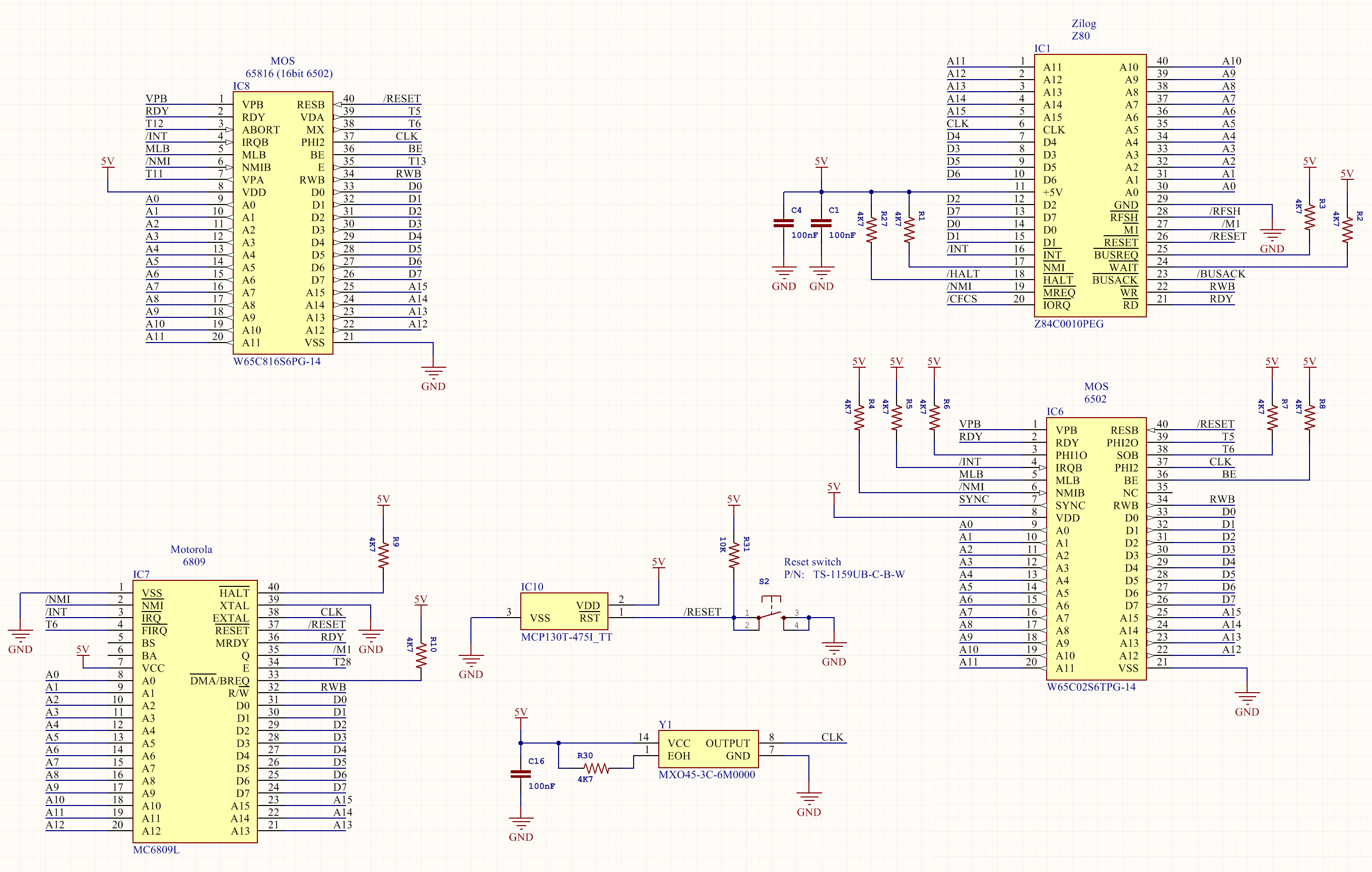Click resistor R30 near the oscillator
This screenshot has width=1372, height=872.
(x=596, y=768)
